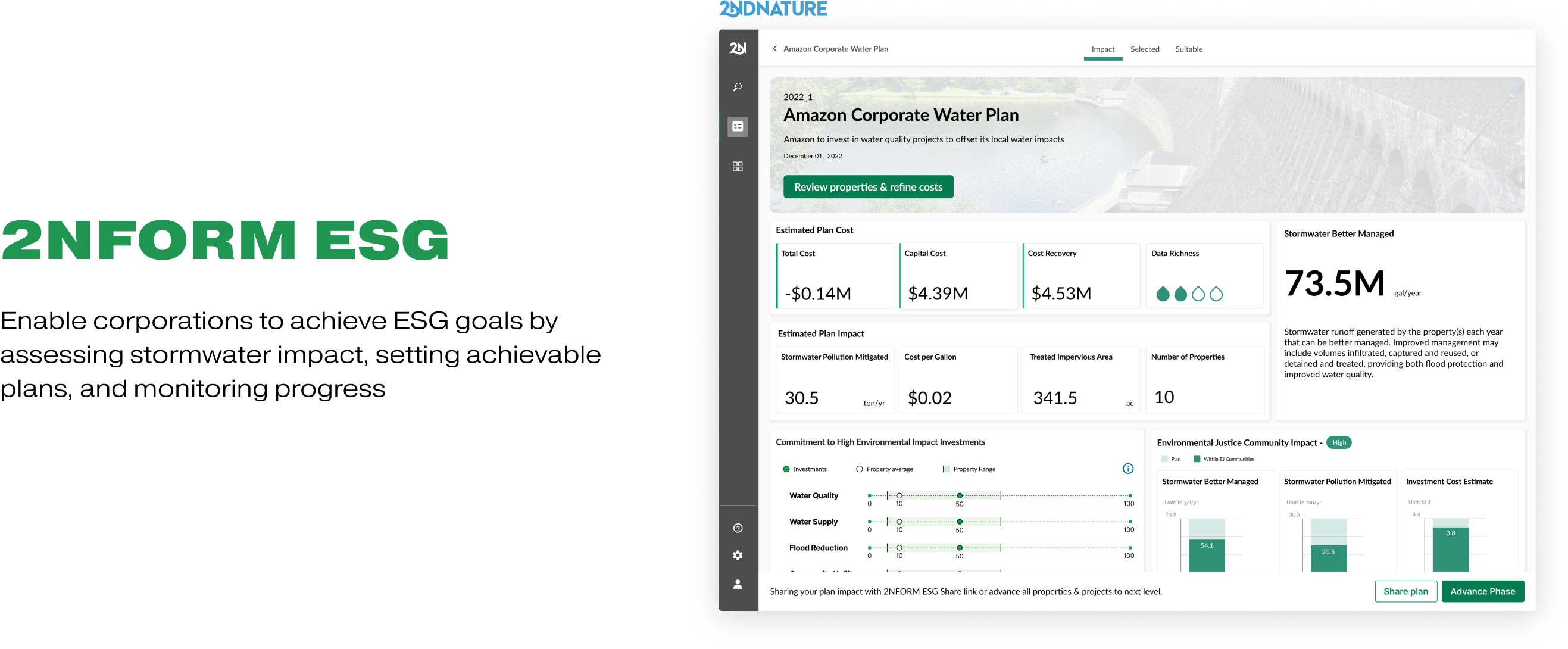Click Review properties & refine costs button
This screenshot has width=1568, height=649.
pos(867,187)
